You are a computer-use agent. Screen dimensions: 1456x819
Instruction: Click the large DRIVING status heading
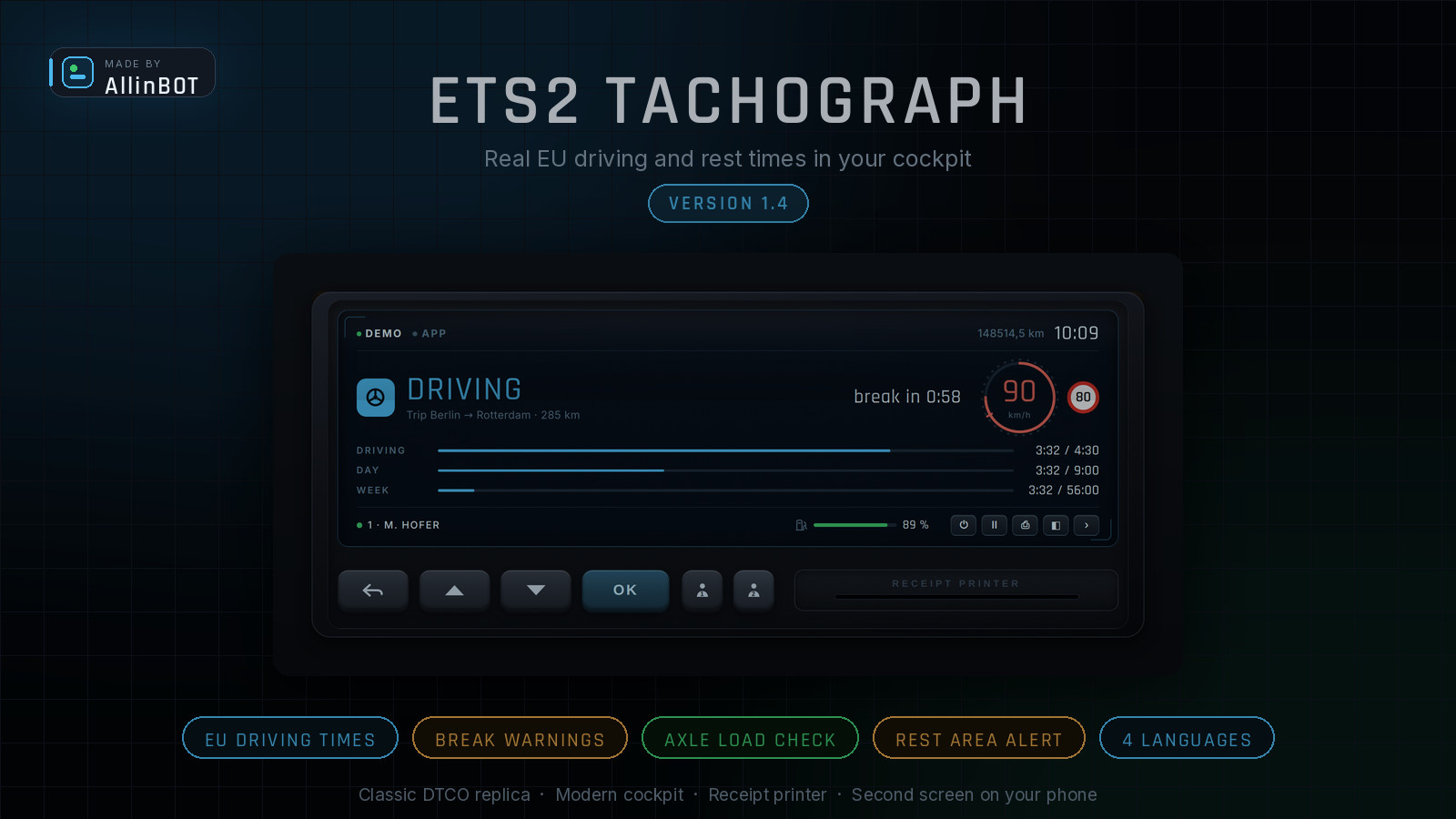point(465,389)
